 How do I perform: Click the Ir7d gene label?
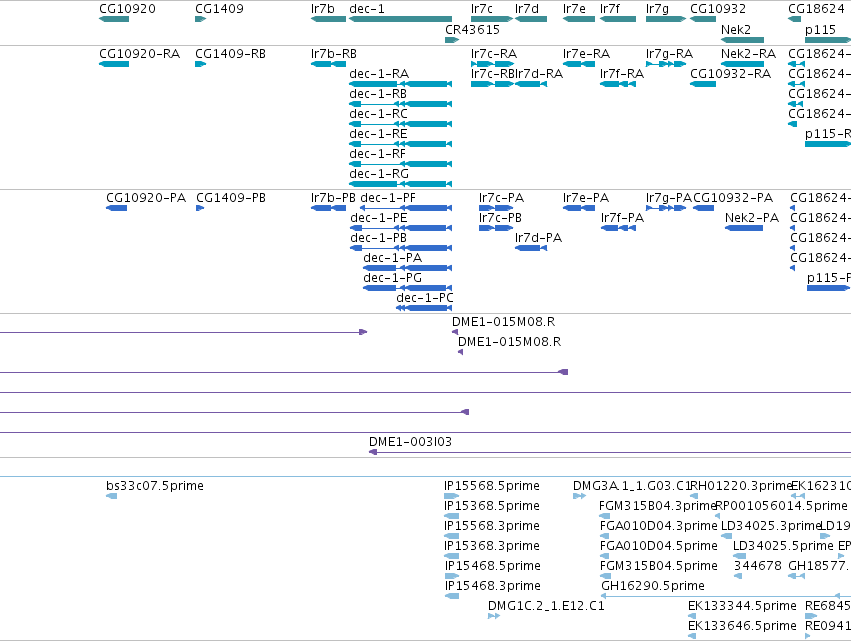pos(526,9)
